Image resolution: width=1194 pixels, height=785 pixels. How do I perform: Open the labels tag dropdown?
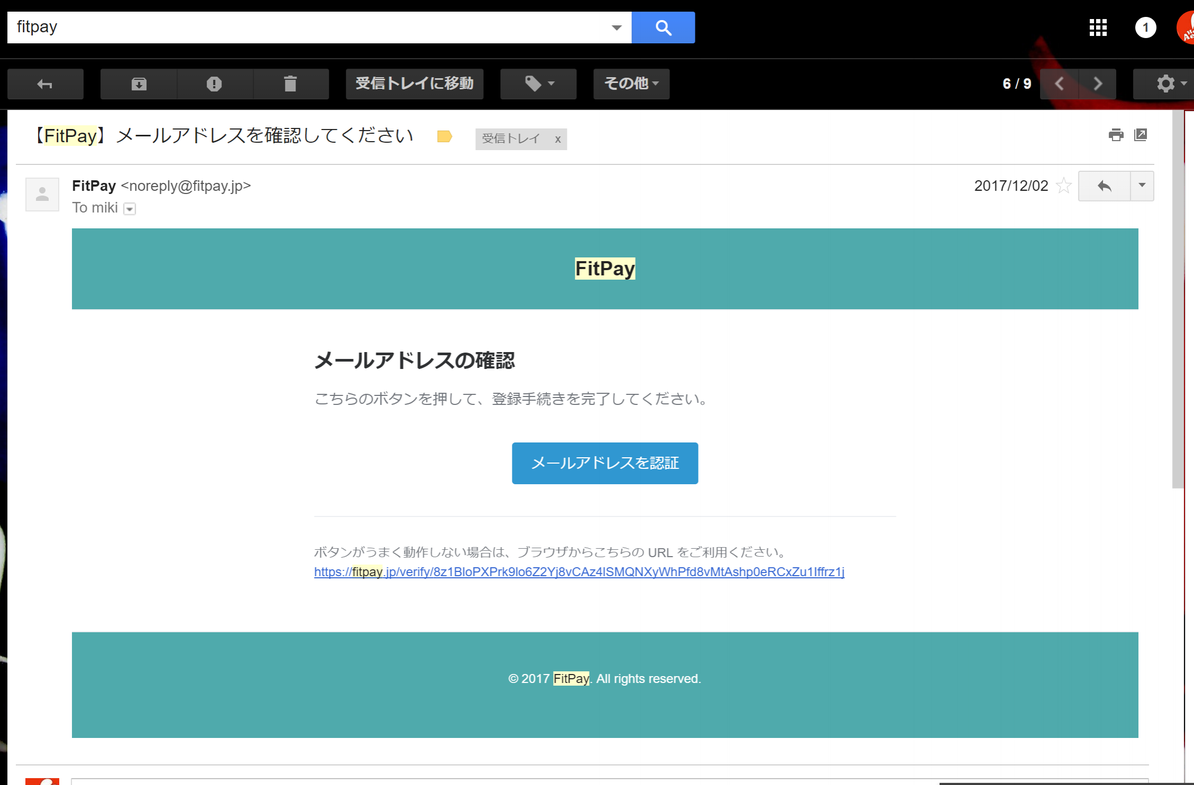pos(538,84)
